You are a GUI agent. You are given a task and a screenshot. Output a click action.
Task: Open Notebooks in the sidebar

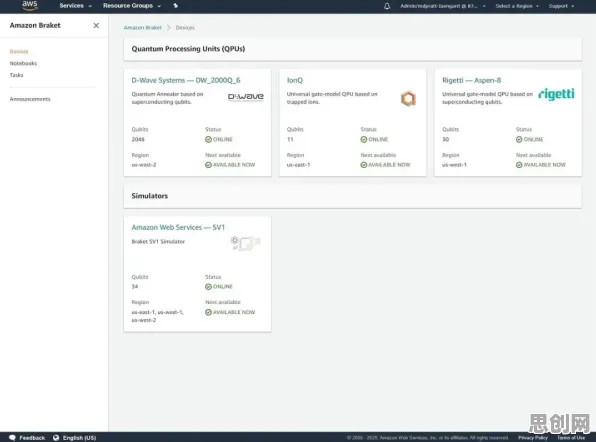(23, 63)
